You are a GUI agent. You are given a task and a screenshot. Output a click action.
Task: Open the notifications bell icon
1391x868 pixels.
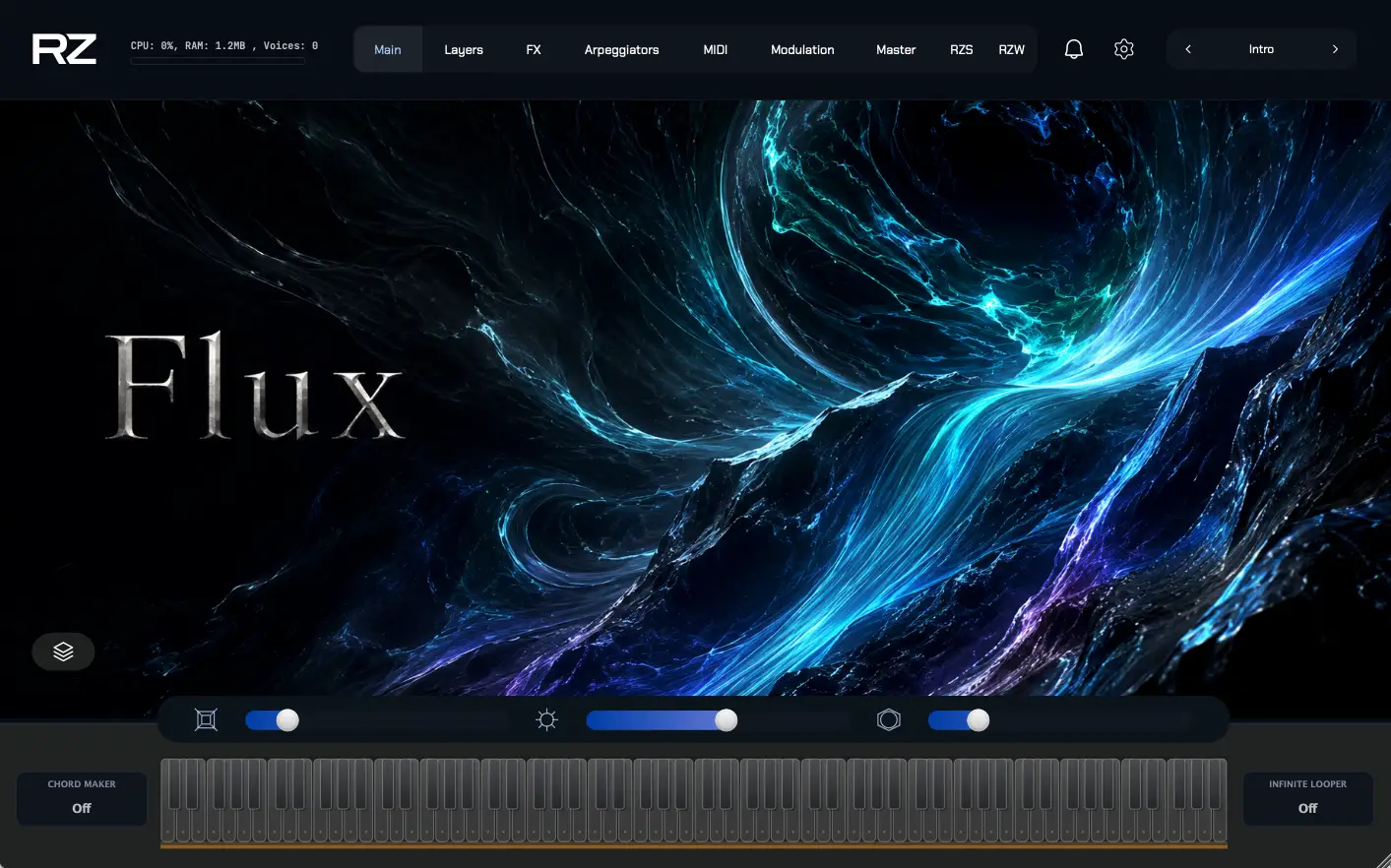(1074, 49)
